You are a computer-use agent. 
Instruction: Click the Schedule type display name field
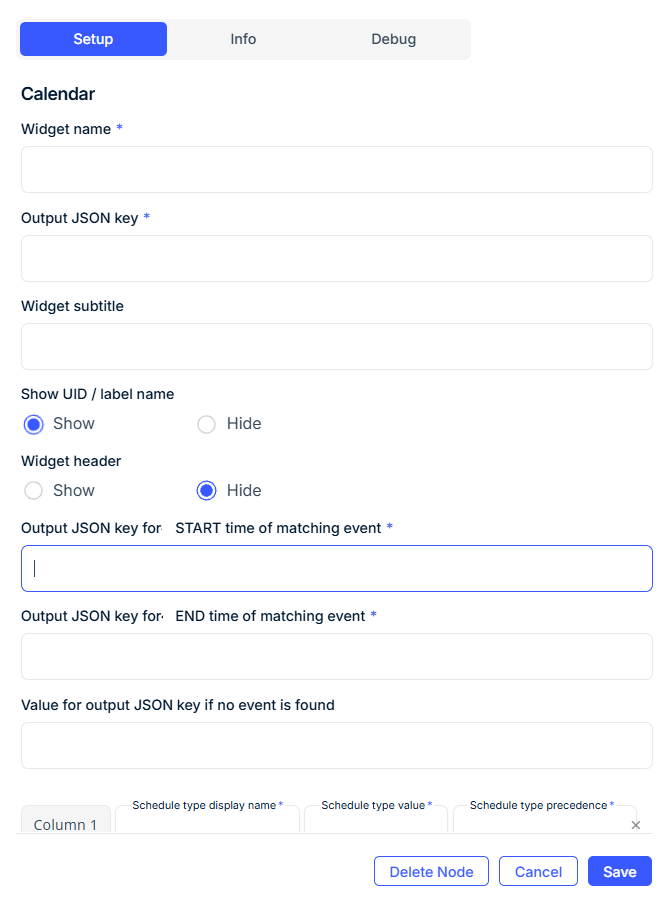(207, 822)
